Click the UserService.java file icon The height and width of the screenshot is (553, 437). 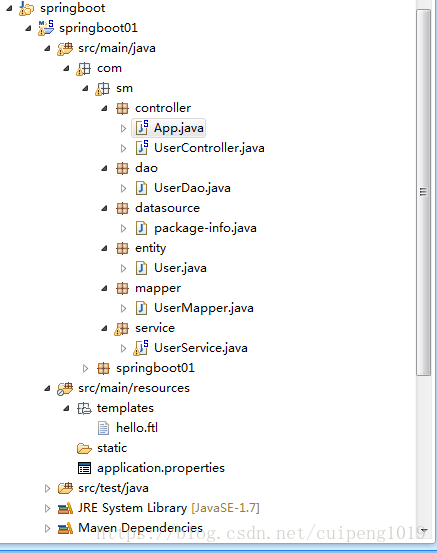tap(141, 348)
